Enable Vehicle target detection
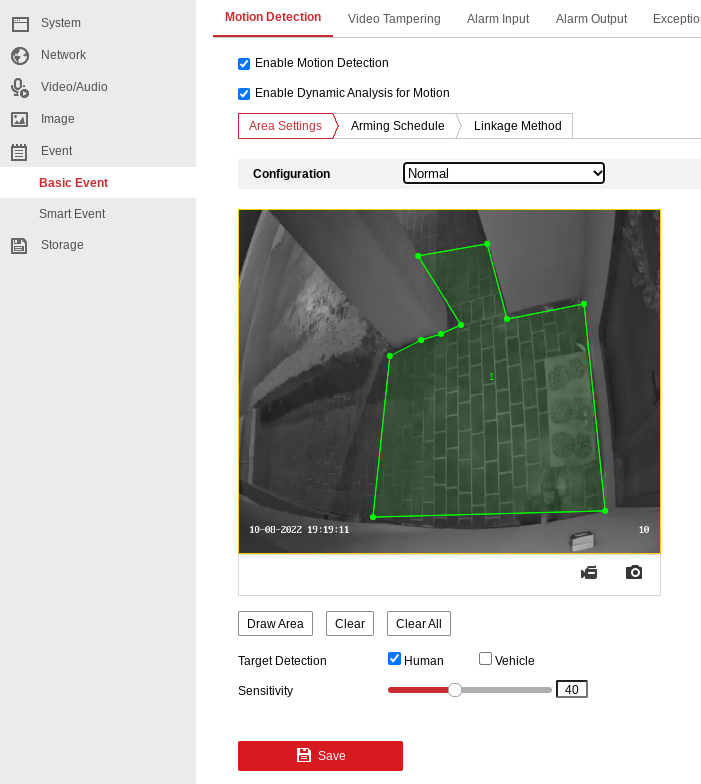 [486, 659]
